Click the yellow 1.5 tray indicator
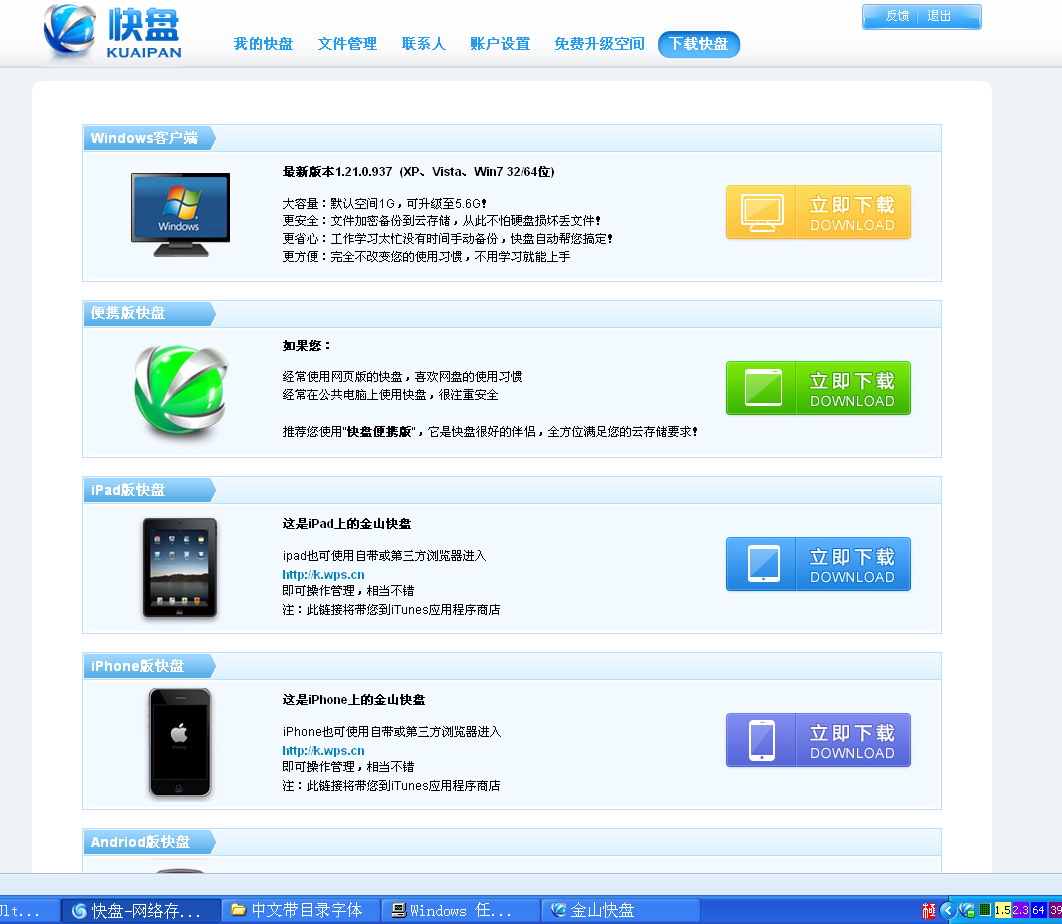This screenshot has width=1062, height=924. pyautogui.click(x=1002, y=910)
